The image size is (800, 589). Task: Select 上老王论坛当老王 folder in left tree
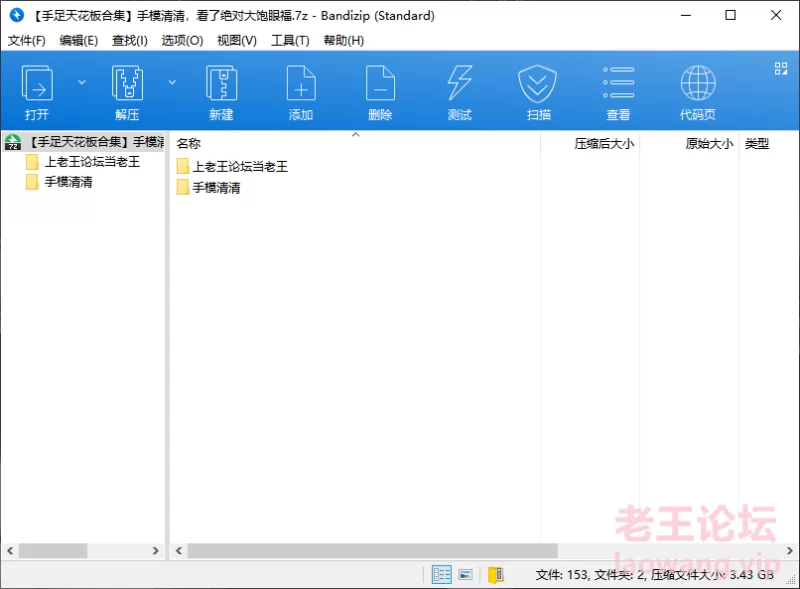(92, 162)
